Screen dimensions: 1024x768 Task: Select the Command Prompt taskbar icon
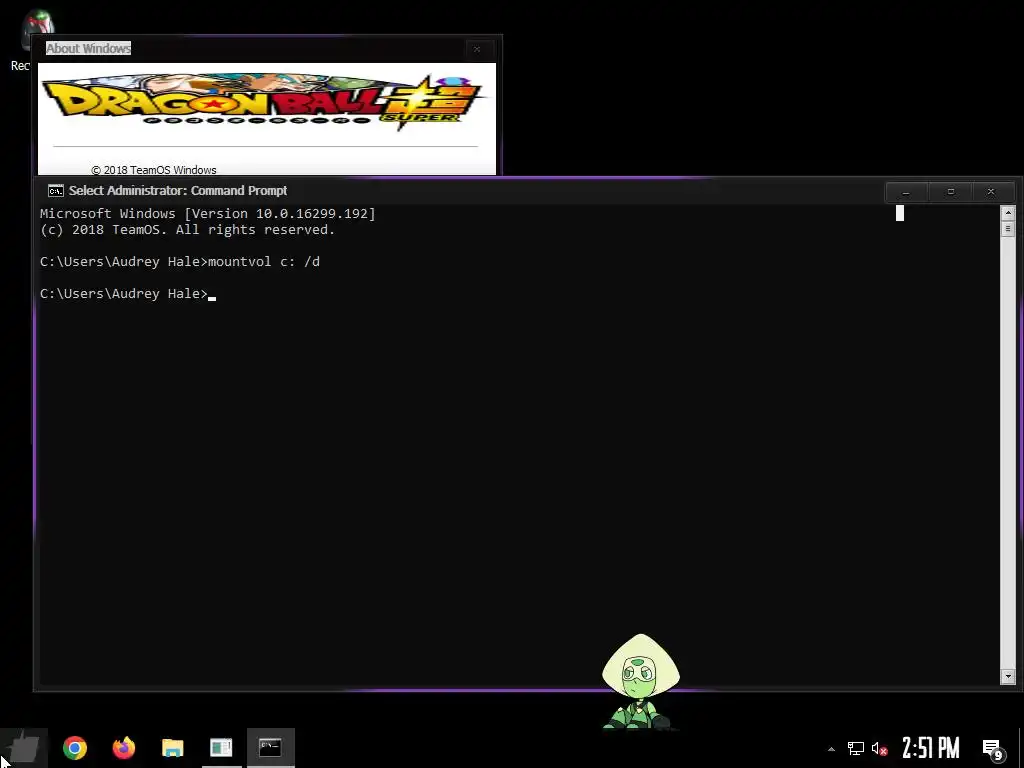pos(270,748)
